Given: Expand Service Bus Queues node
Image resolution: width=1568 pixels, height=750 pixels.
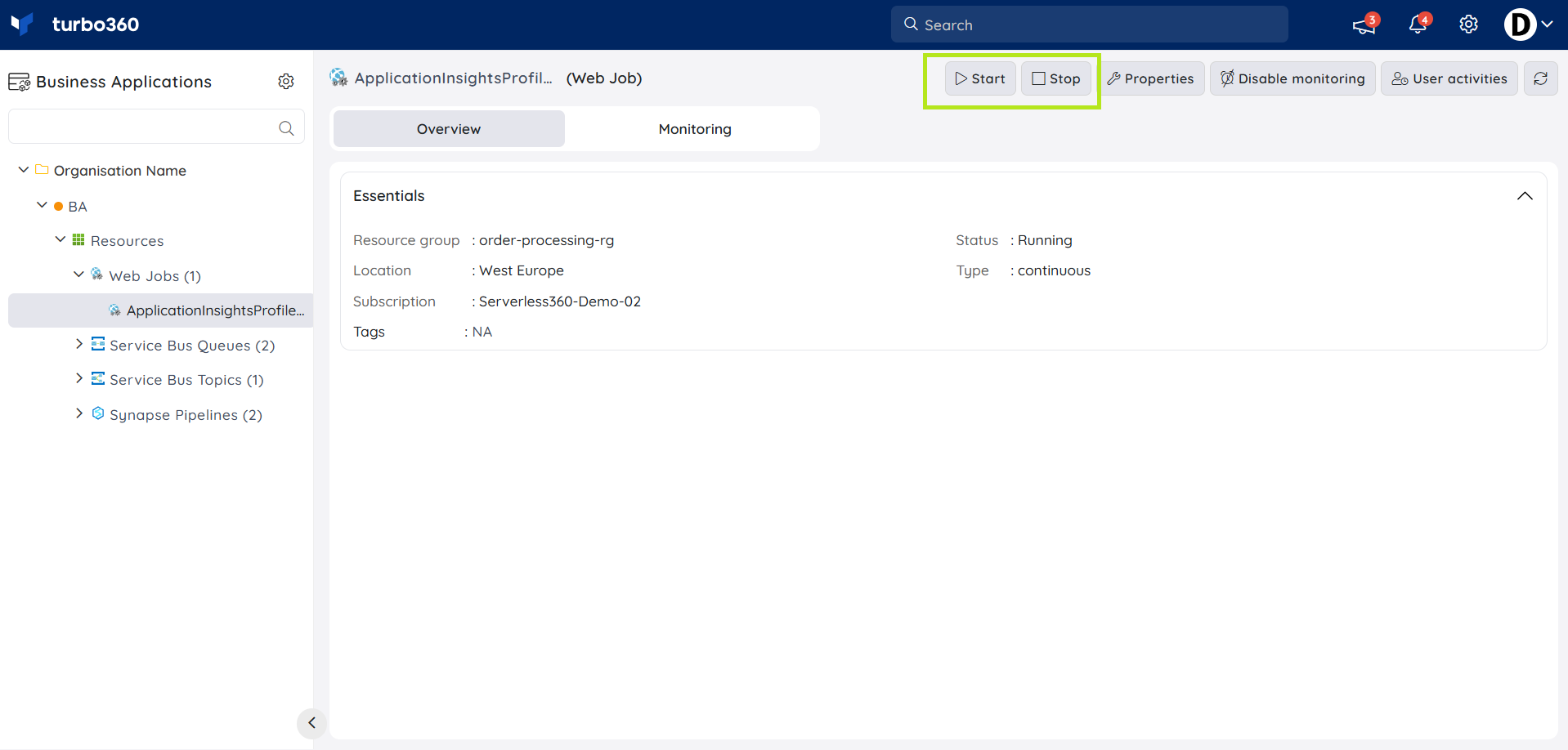Looking at the screenshot, I should tap(78, 344).
